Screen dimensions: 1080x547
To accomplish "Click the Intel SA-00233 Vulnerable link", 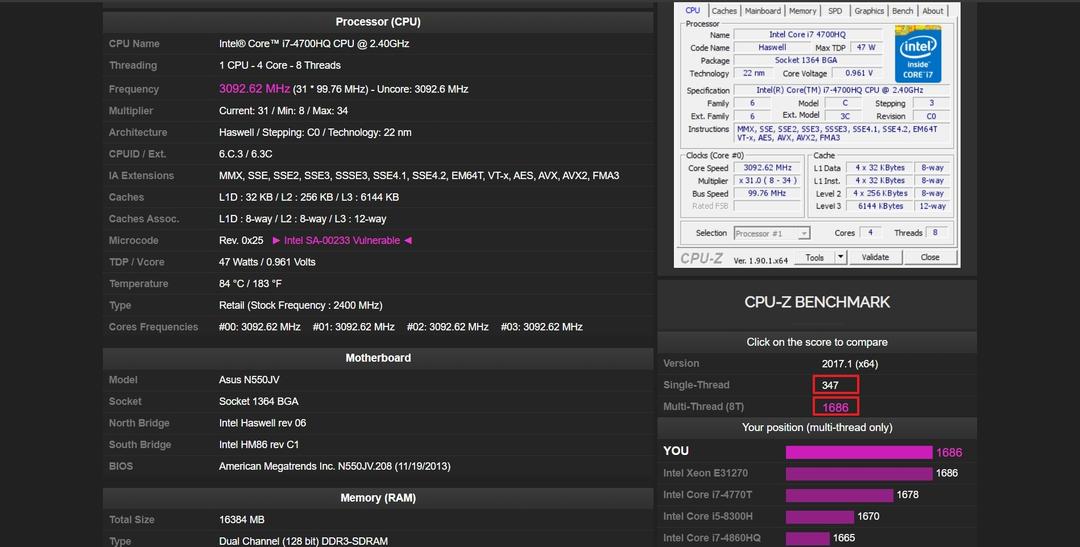I will [341, 241].
